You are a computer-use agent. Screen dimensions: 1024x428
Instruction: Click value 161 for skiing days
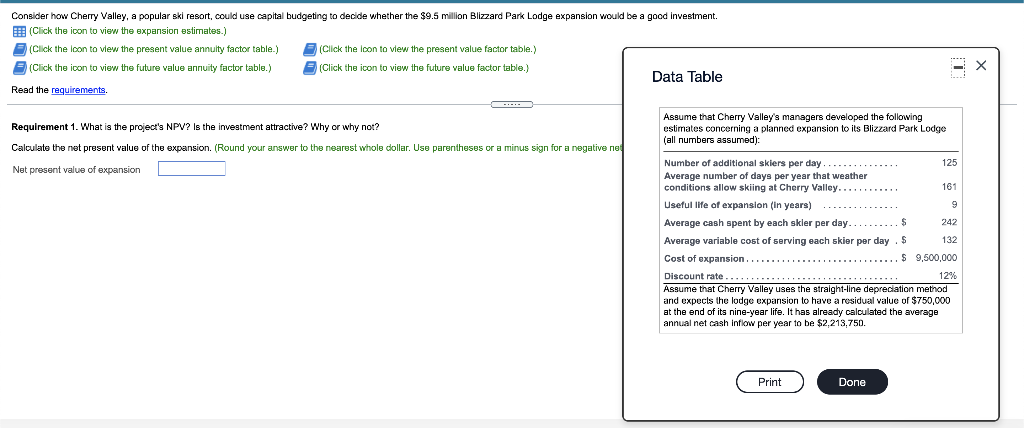[x=949, y=187]
